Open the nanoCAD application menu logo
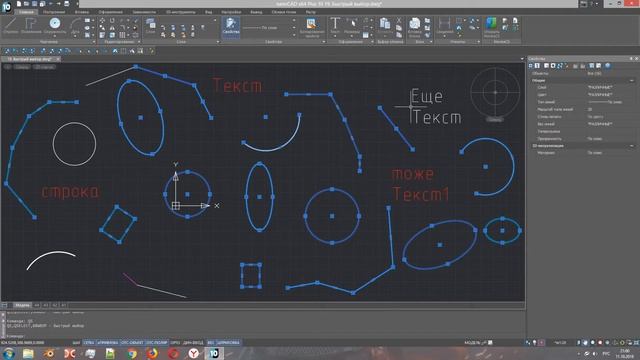The image size is (640, 360). point(6,7)
